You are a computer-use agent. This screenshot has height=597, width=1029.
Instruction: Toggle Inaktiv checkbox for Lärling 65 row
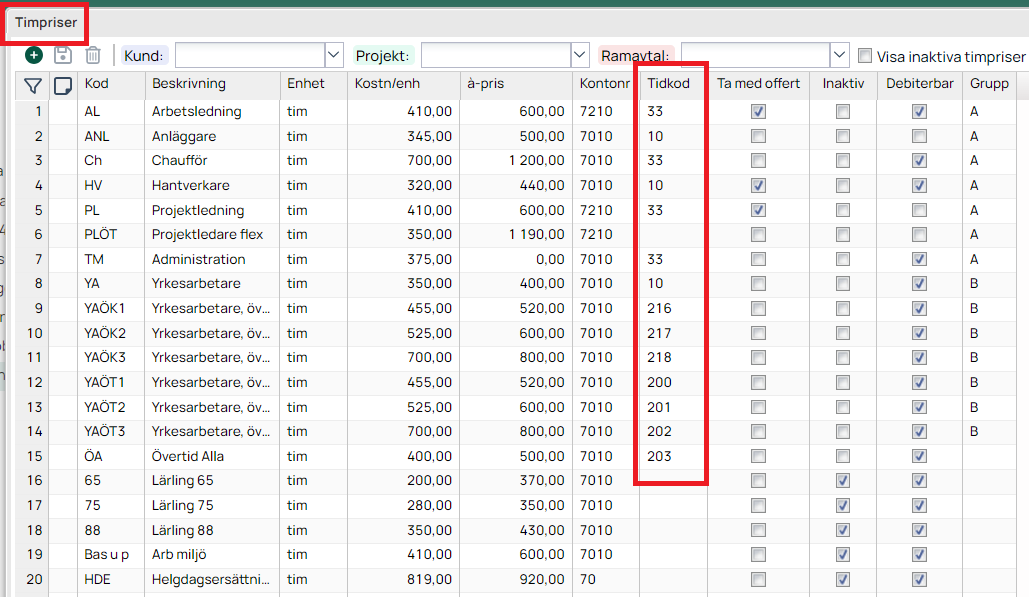[843, 481]
